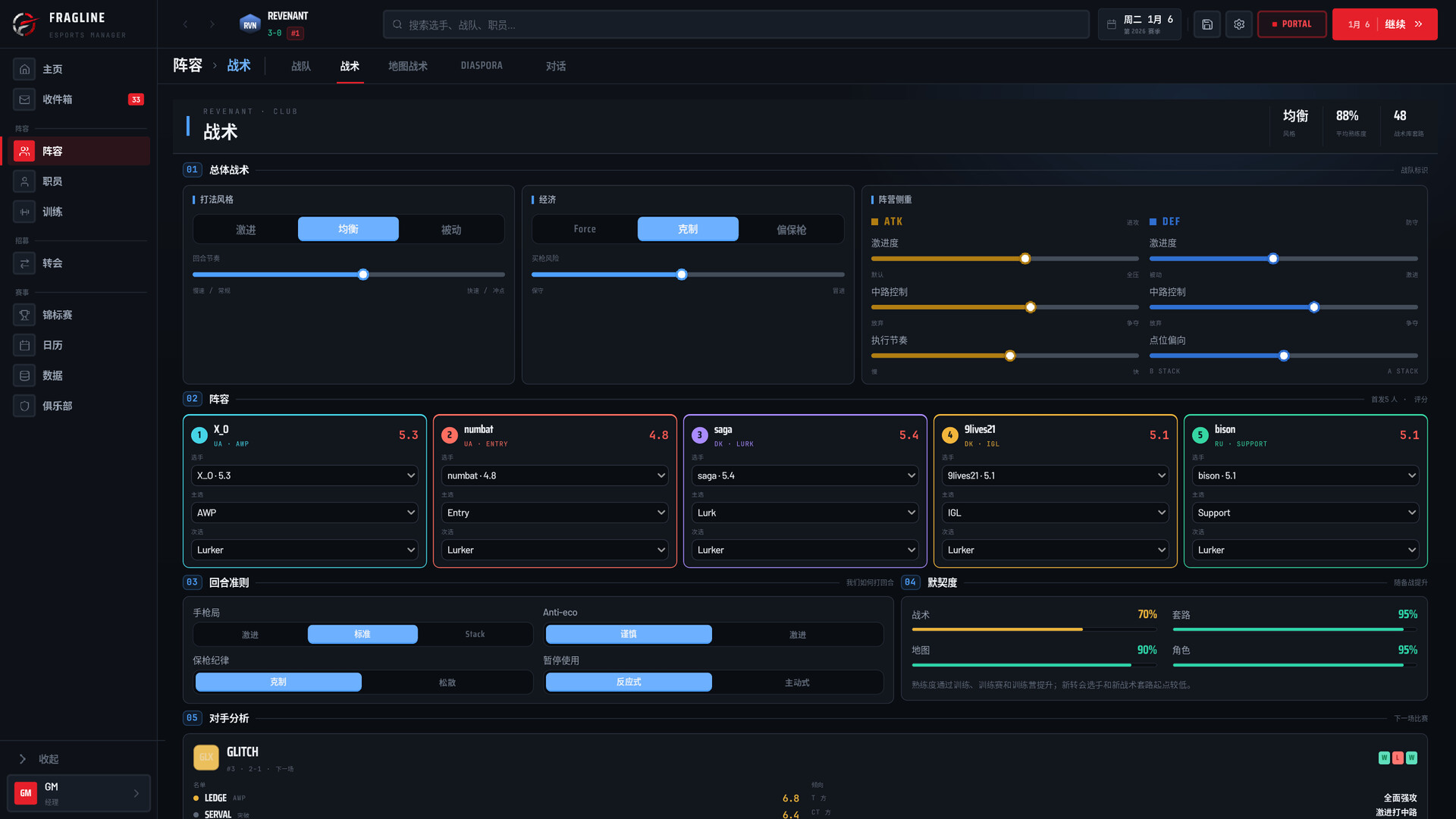Image resolution: width=1456 pixels, height=819 pixels.
Task: Set 暂停使用 to 主动式
Action: point(798,682)
